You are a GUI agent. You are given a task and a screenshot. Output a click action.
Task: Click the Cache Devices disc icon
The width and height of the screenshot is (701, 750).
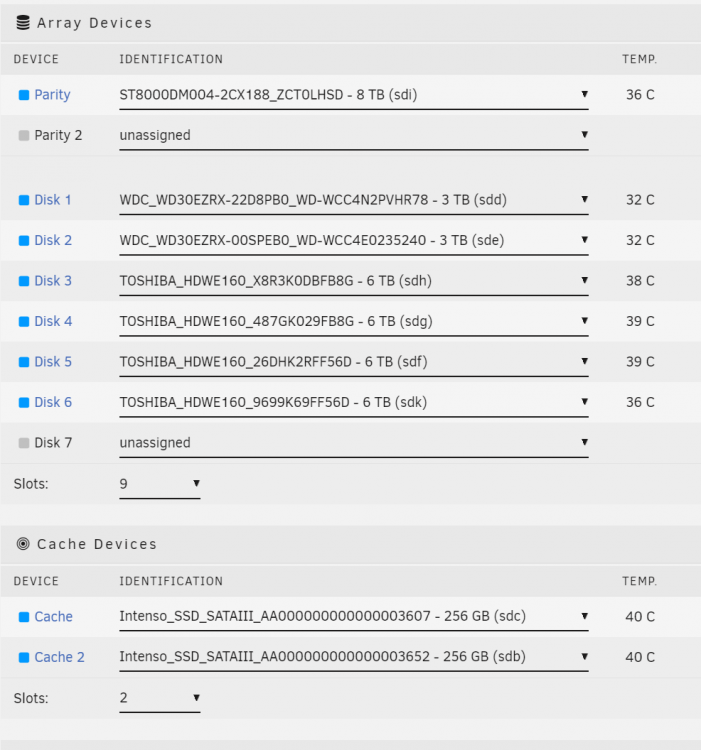[x=23, y=544]
